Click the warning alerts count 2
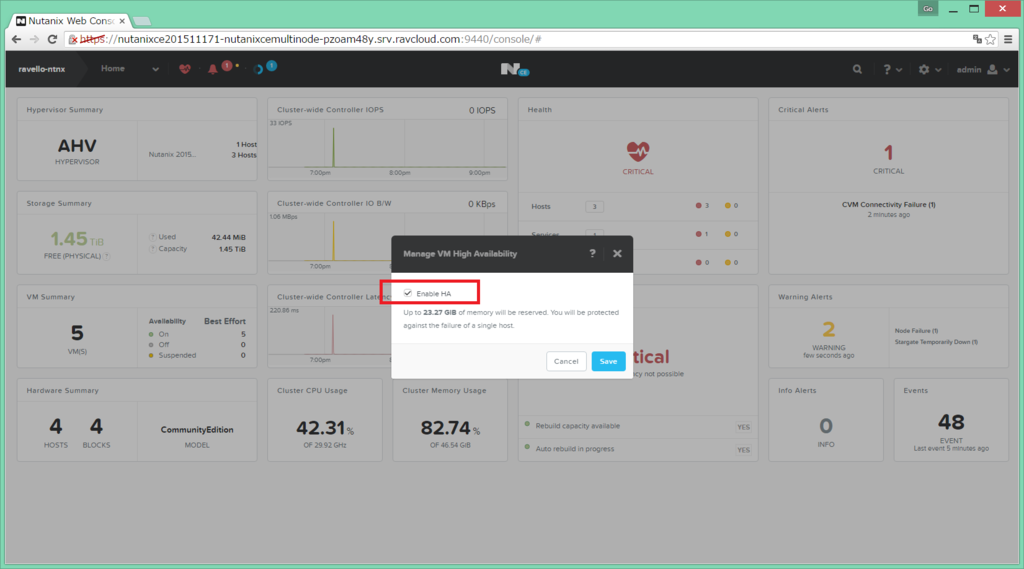Viewport: 1024px width, 569px height. point(829,329)
